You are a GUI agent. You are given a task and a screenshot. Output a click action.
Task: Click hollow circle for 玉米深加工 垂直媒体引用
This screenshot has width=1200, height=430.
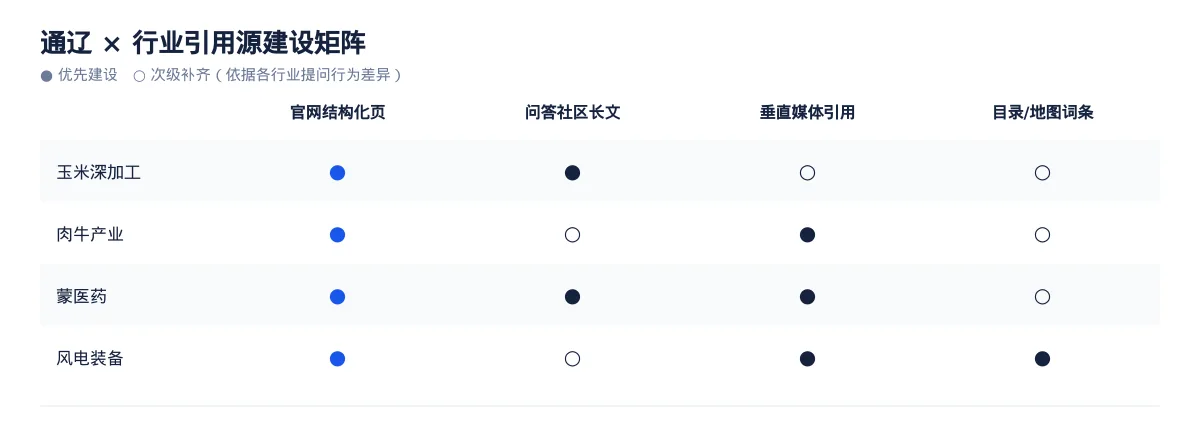point(807,173)
